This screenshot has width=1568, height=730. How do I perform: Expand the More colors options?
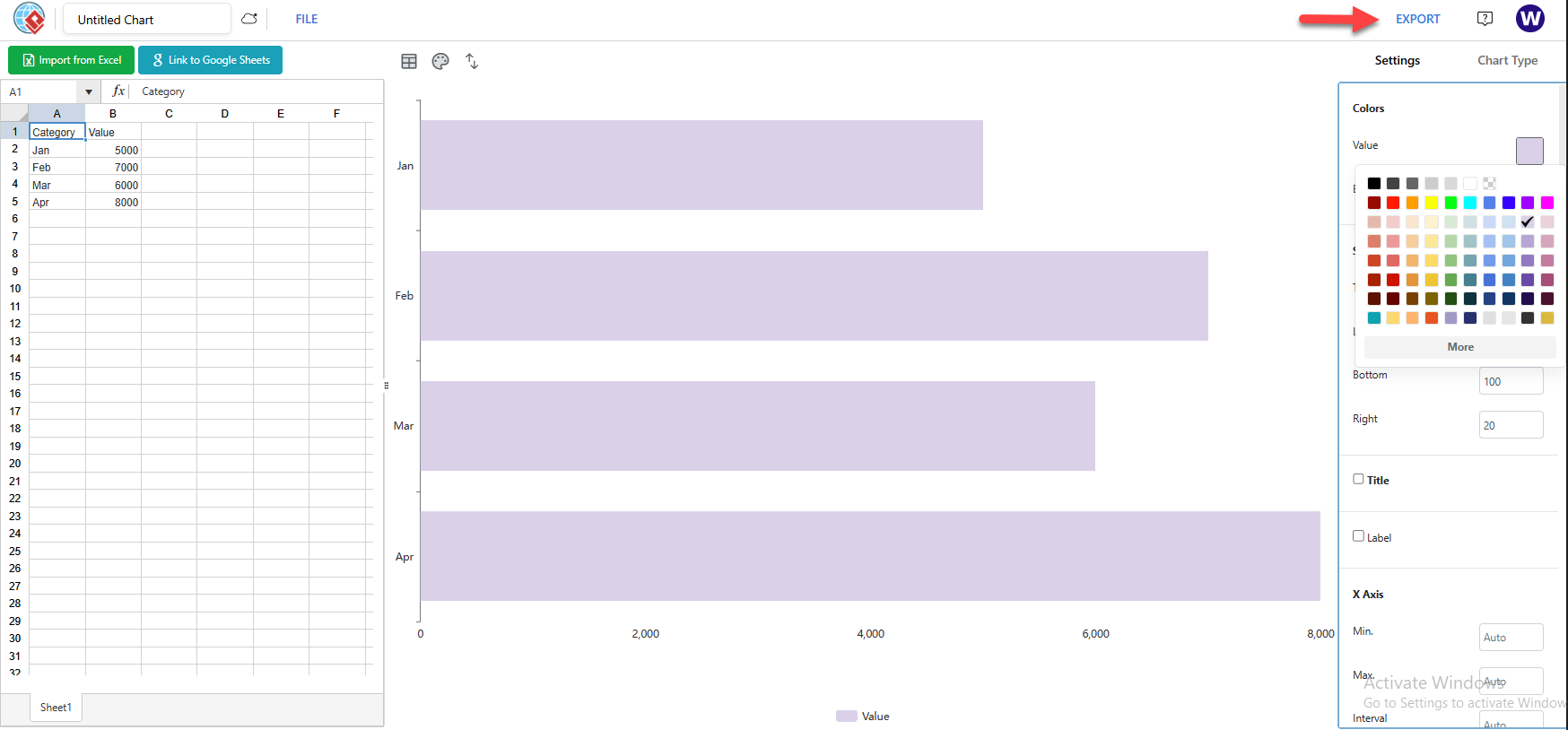tap(1459, 347)
